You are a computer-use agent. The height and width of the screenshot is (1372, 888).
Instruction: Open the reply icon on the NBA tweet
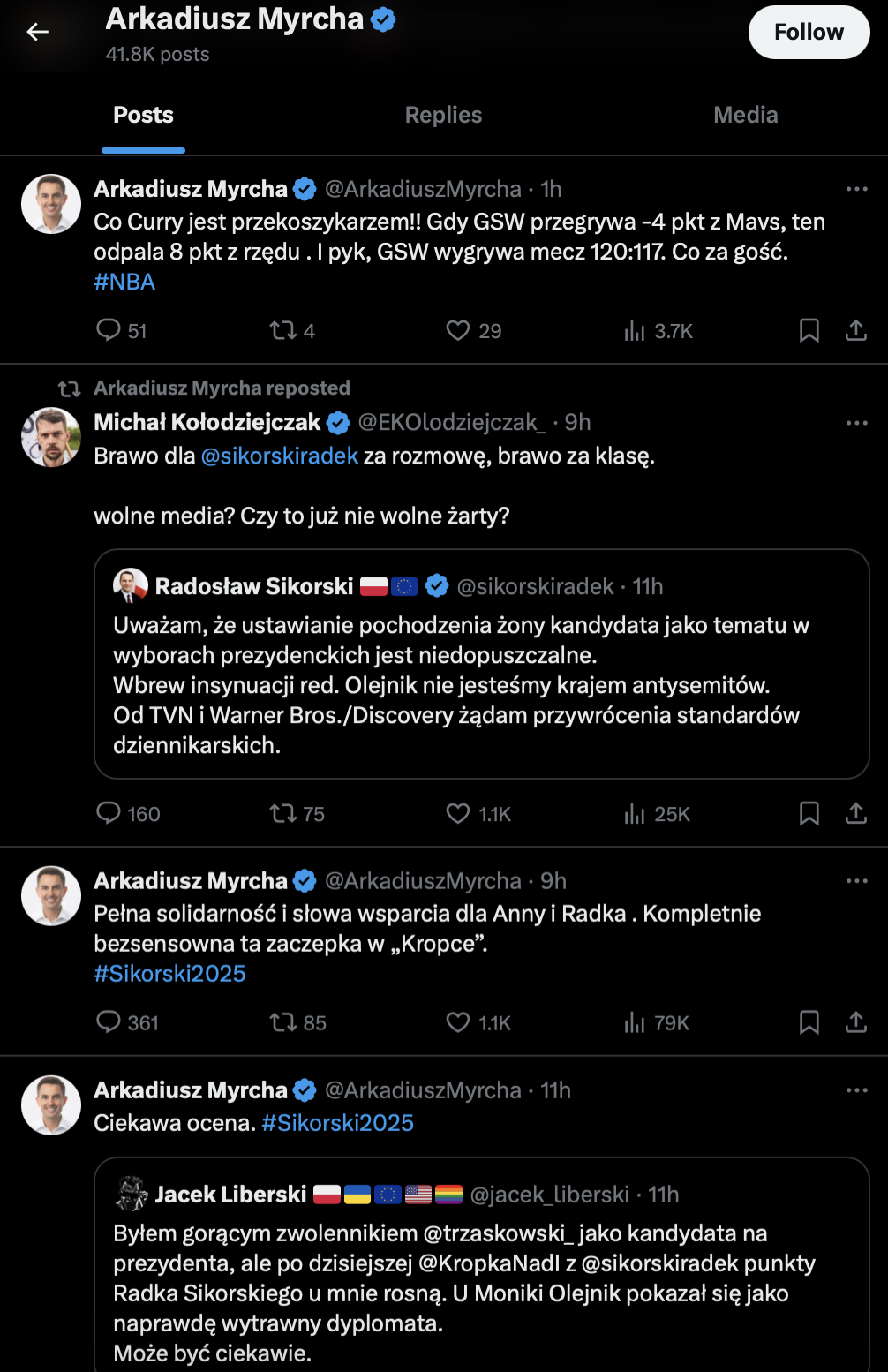point(108,330)
